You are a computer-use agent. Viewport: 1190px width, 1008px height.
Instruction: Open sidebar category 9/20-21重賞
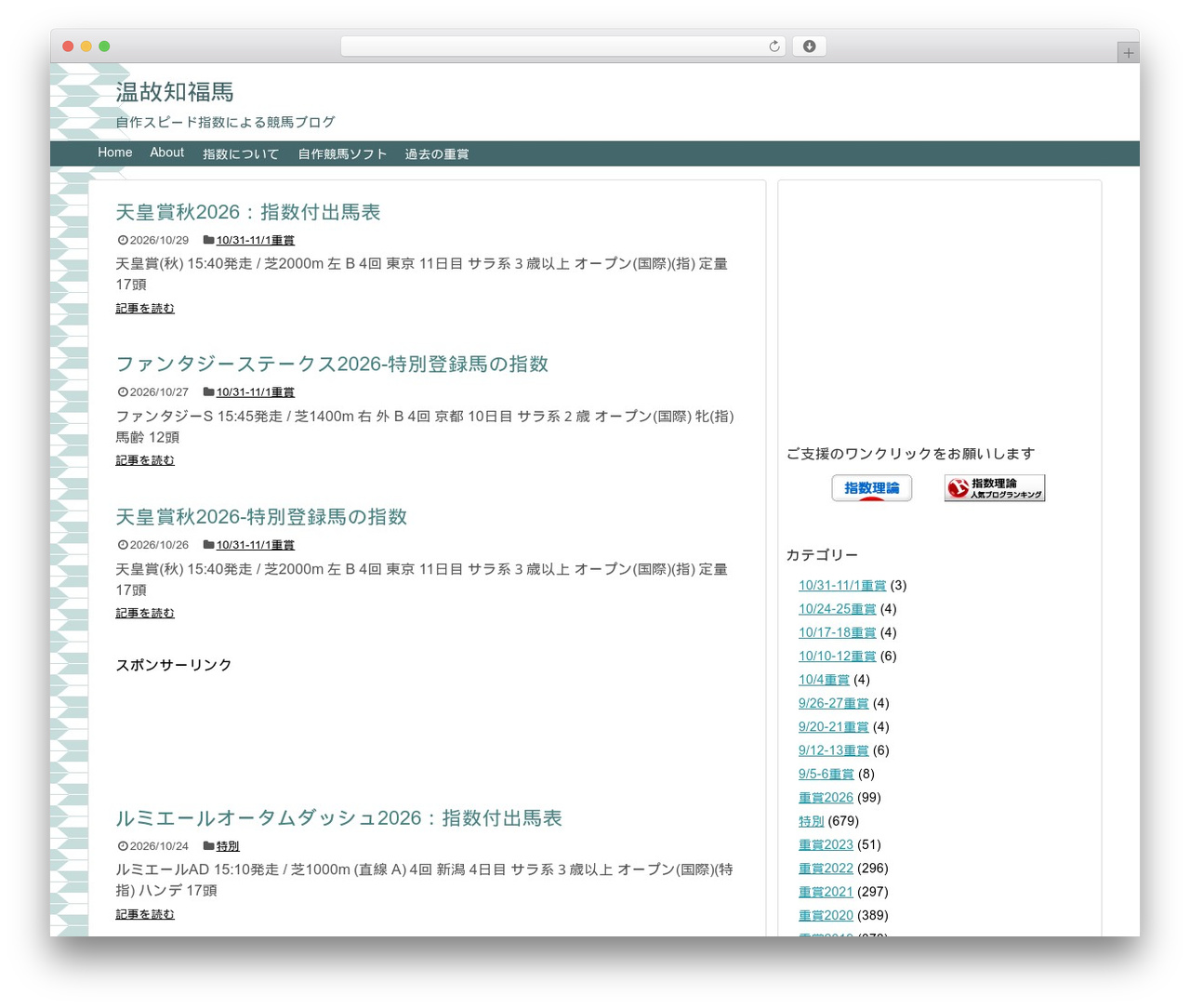click(834, 726)
